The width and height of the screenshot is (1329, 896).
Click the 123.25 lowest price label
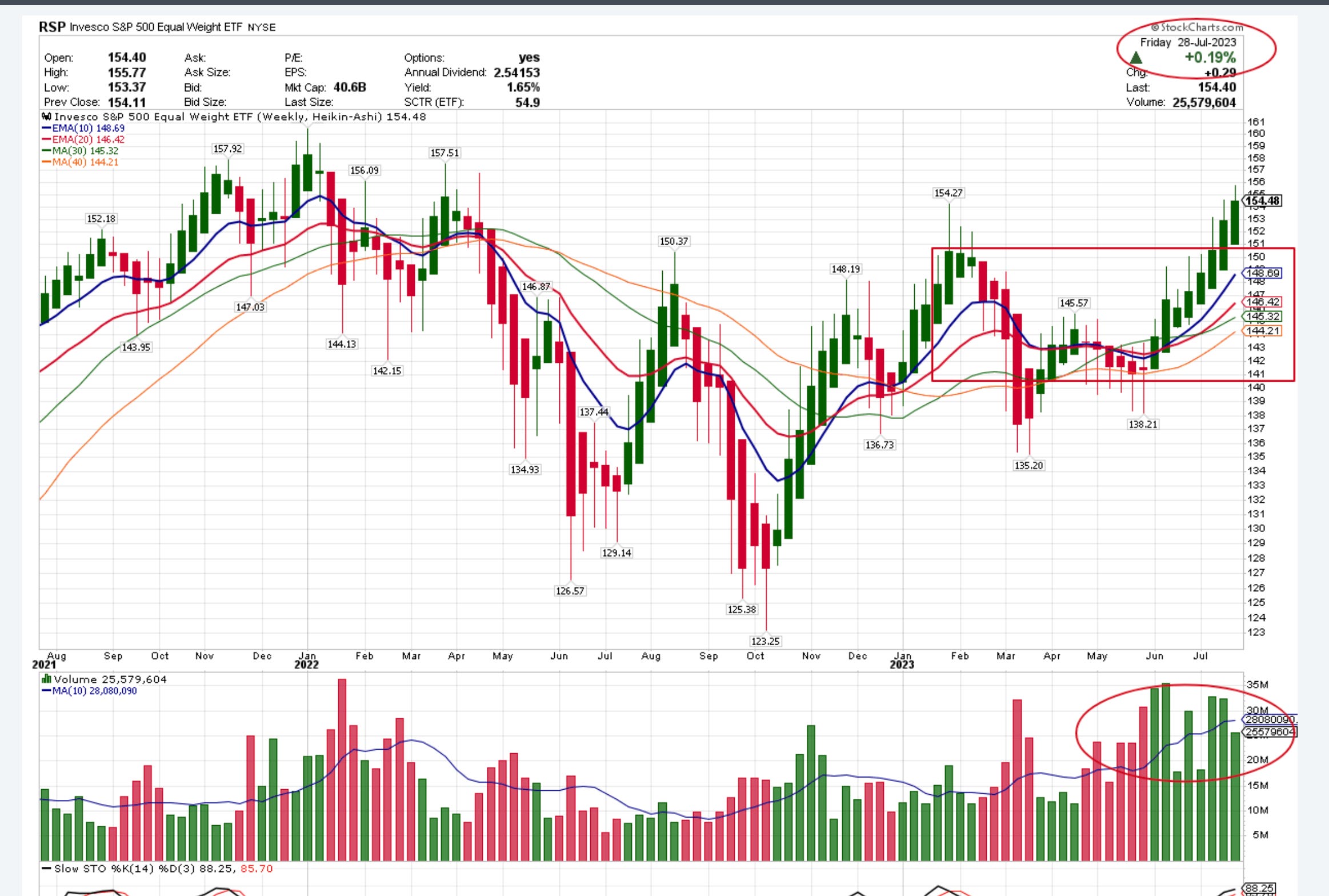(x=765, y=641)
